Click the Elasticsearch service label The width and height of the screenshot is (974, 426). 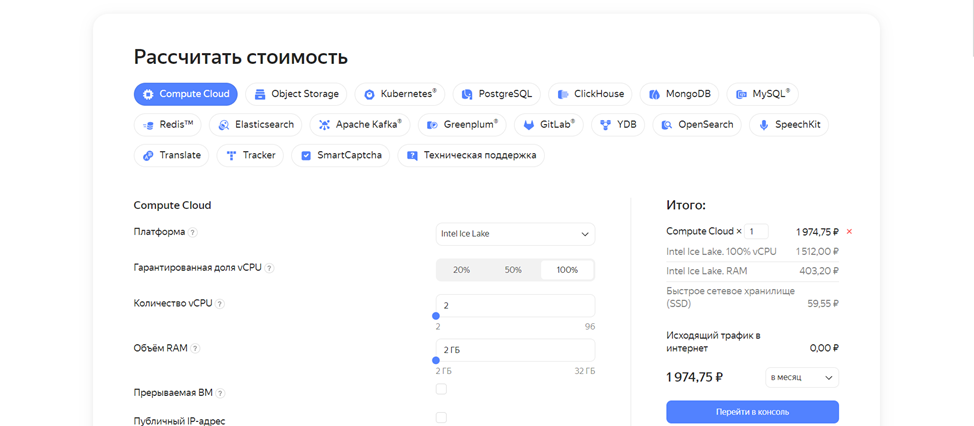click(265, 124)
